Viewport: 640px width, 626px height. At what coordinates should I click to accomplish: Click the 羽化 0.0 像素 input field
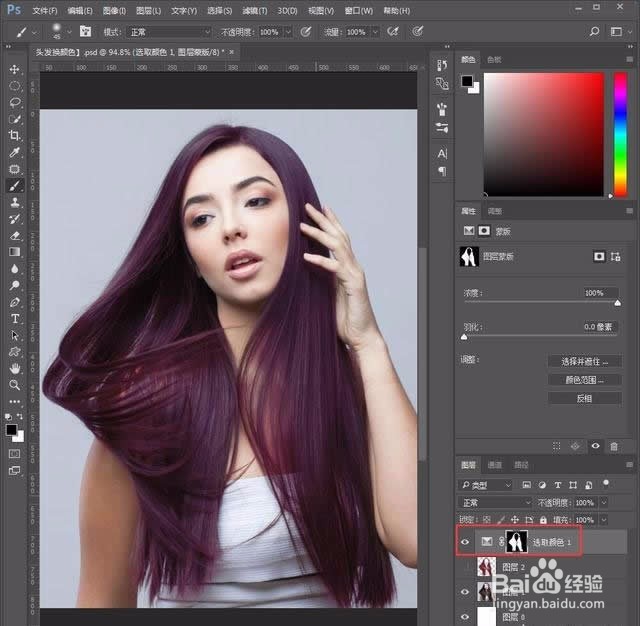point(598,327)
